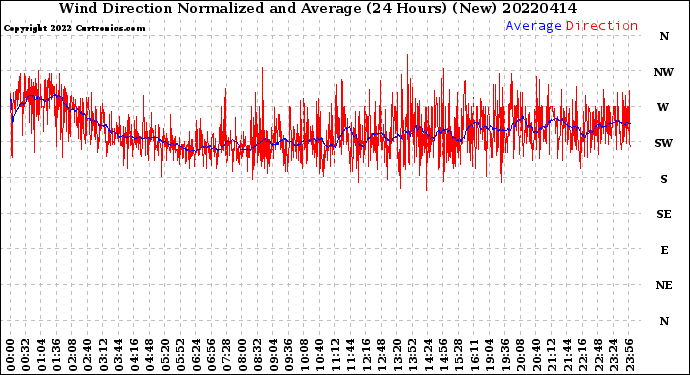Click the '22:48' time axis label
The width and height of the screenshot is (690, 375).
point(597,355)
